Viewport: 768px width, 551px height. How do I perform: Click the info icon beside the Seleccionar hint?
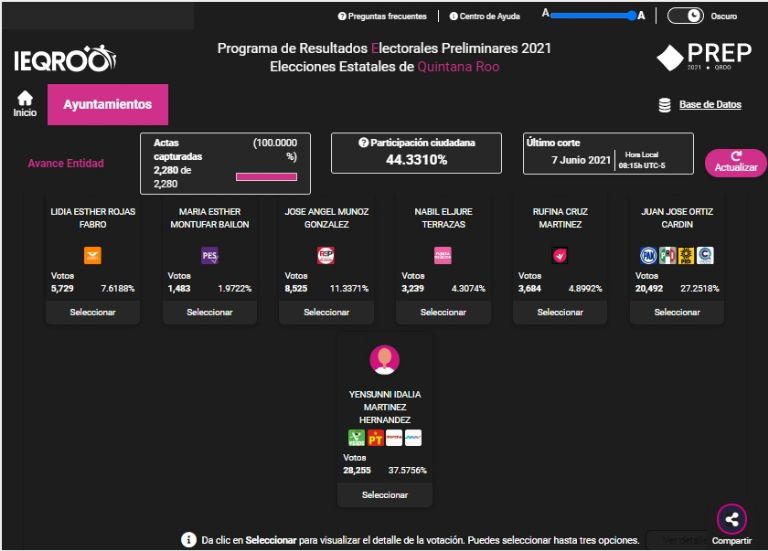point(189,540)
